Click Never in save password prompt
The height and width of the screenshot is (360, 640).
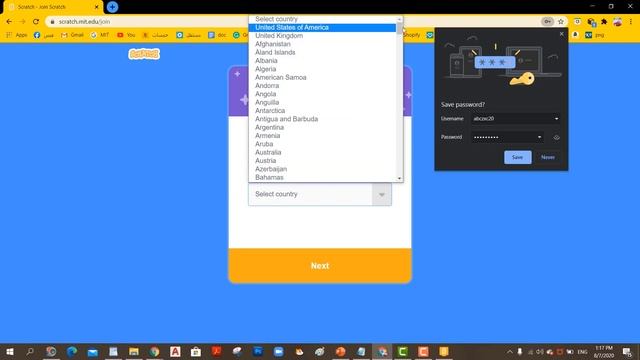coord(548,157)
